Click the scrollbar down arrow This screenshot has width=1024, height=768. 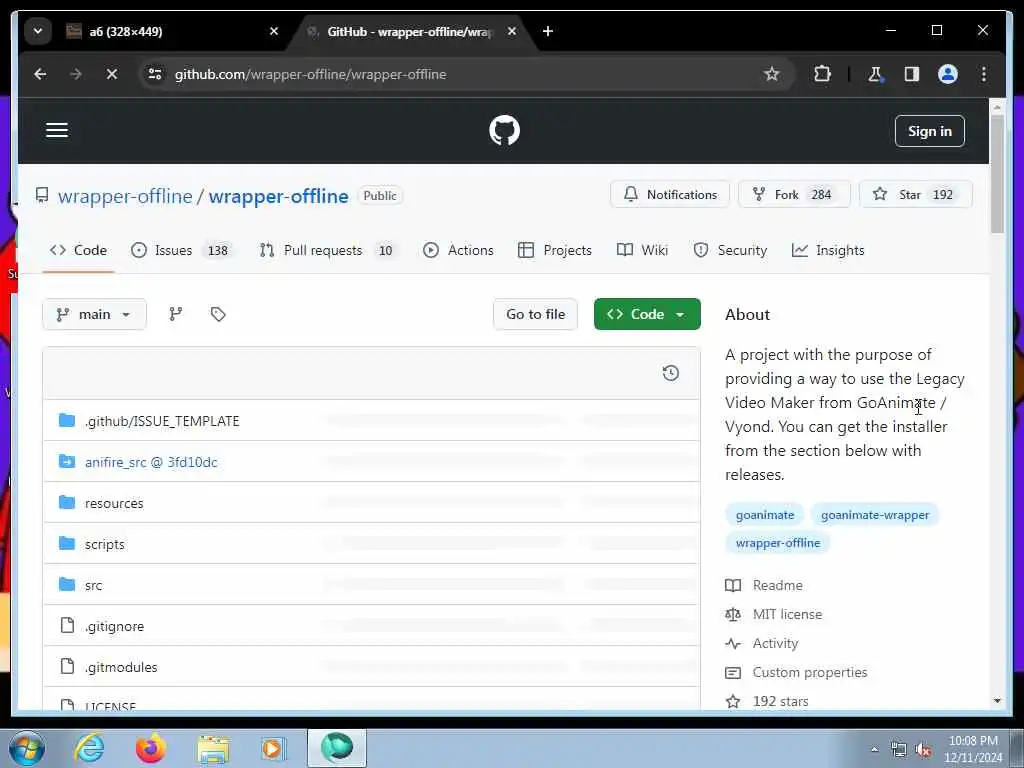click(997, 700)
